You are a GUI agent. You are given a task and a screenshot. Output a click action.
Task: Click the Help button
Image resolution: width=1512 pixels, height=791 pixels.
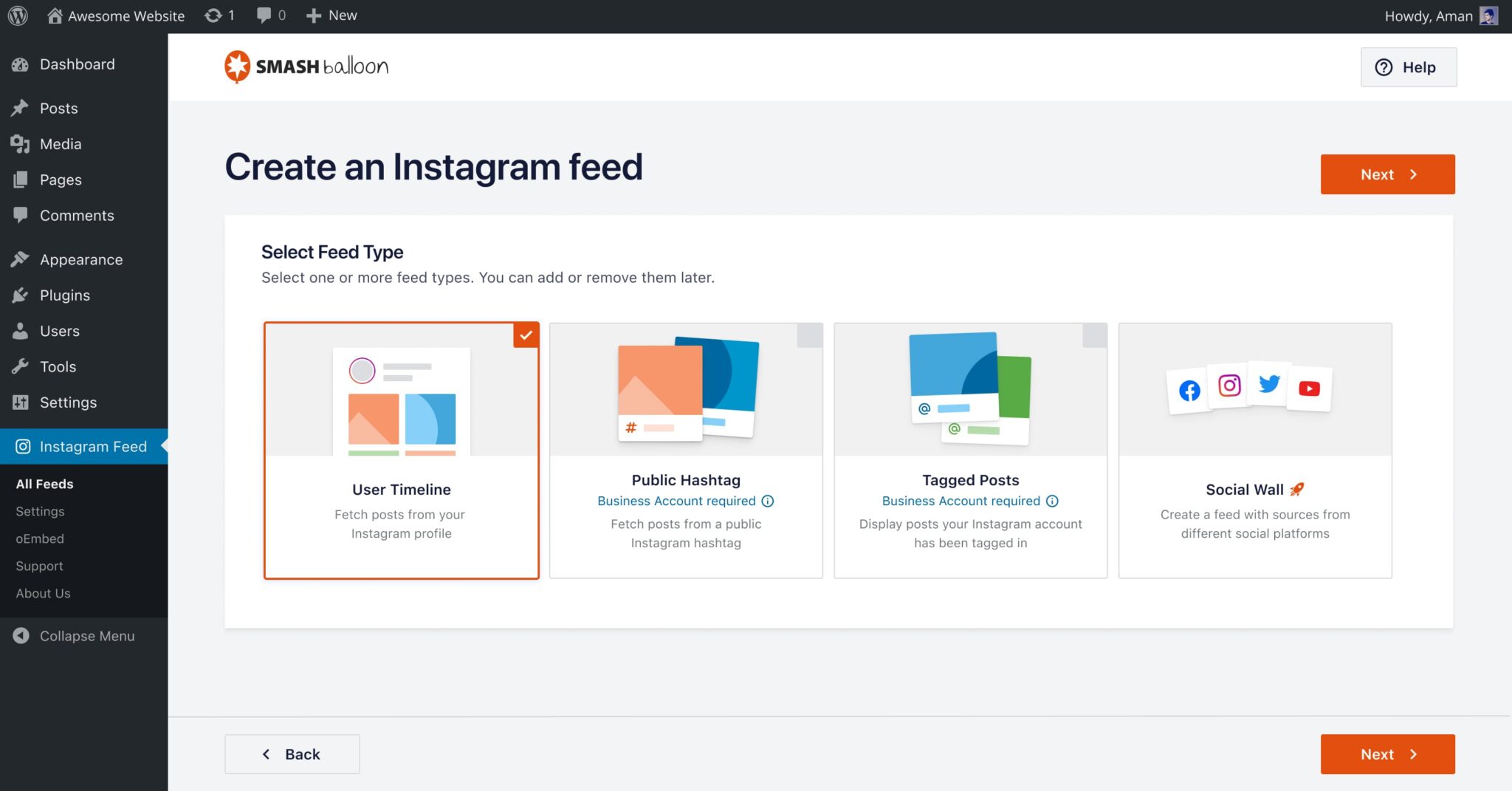click(x=1408, y=67)
